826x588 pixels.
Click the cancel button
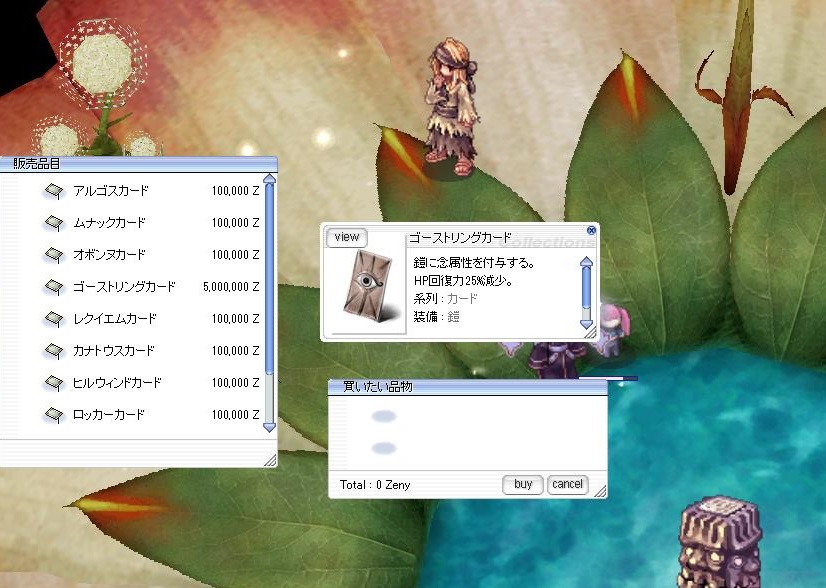click(x=567, y=484)
